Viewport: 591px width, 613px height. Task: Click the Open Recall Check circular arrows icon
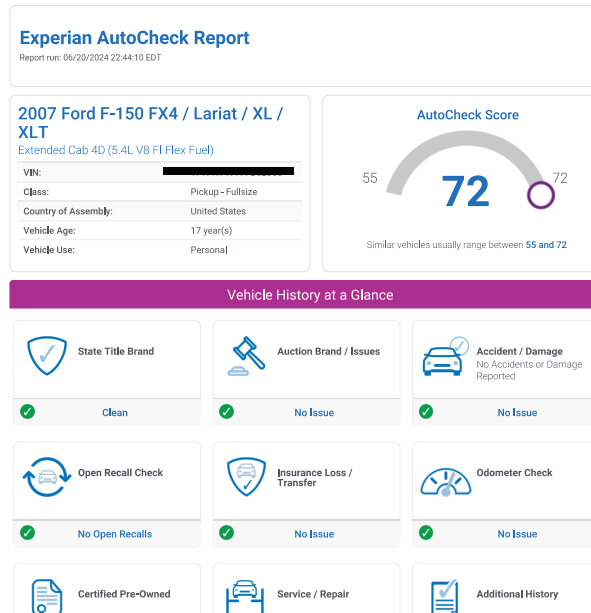coord(47,477)
